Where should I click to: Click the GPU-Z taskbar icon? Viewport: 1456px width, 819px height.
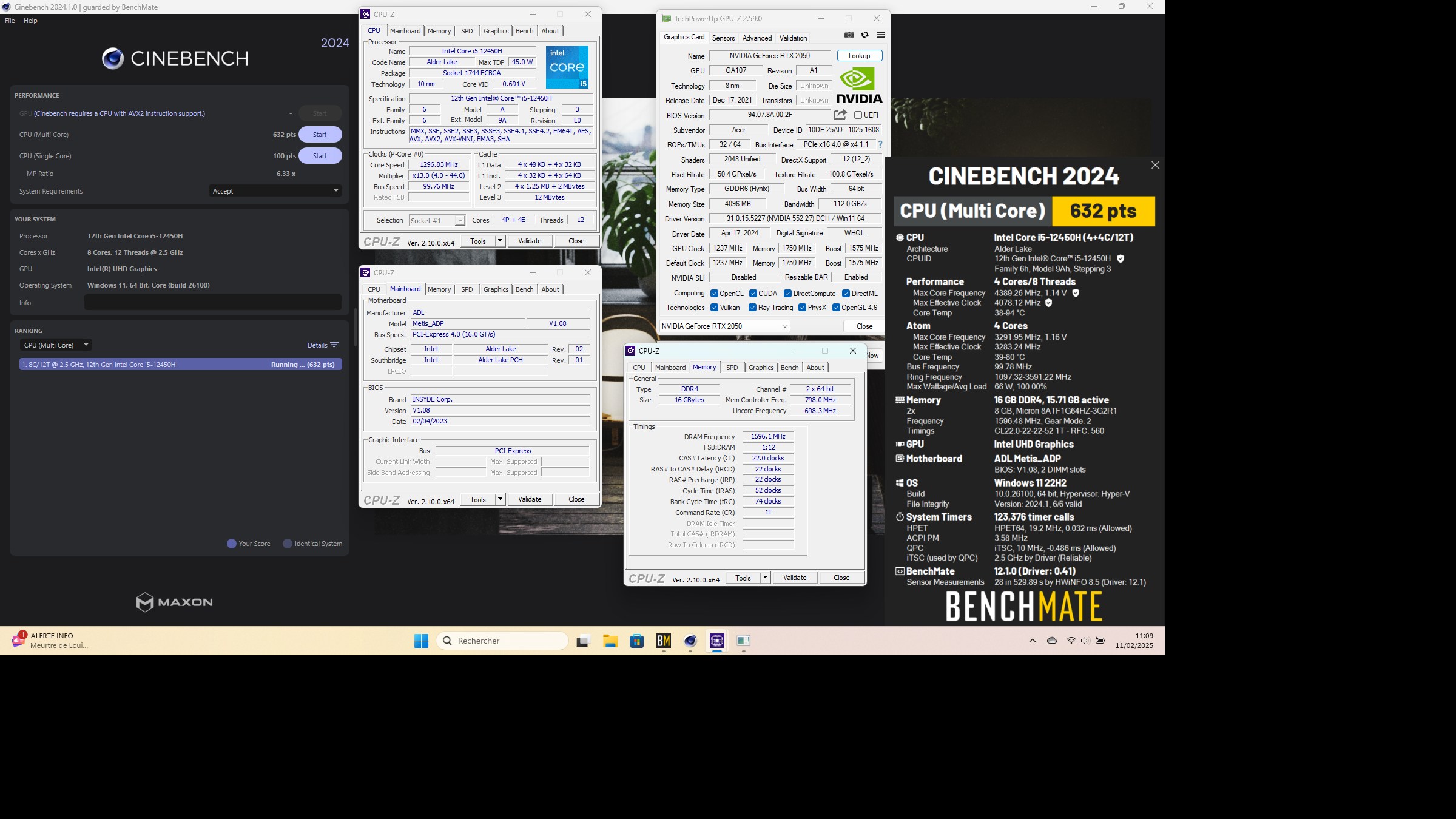click(x=744, y=641)
